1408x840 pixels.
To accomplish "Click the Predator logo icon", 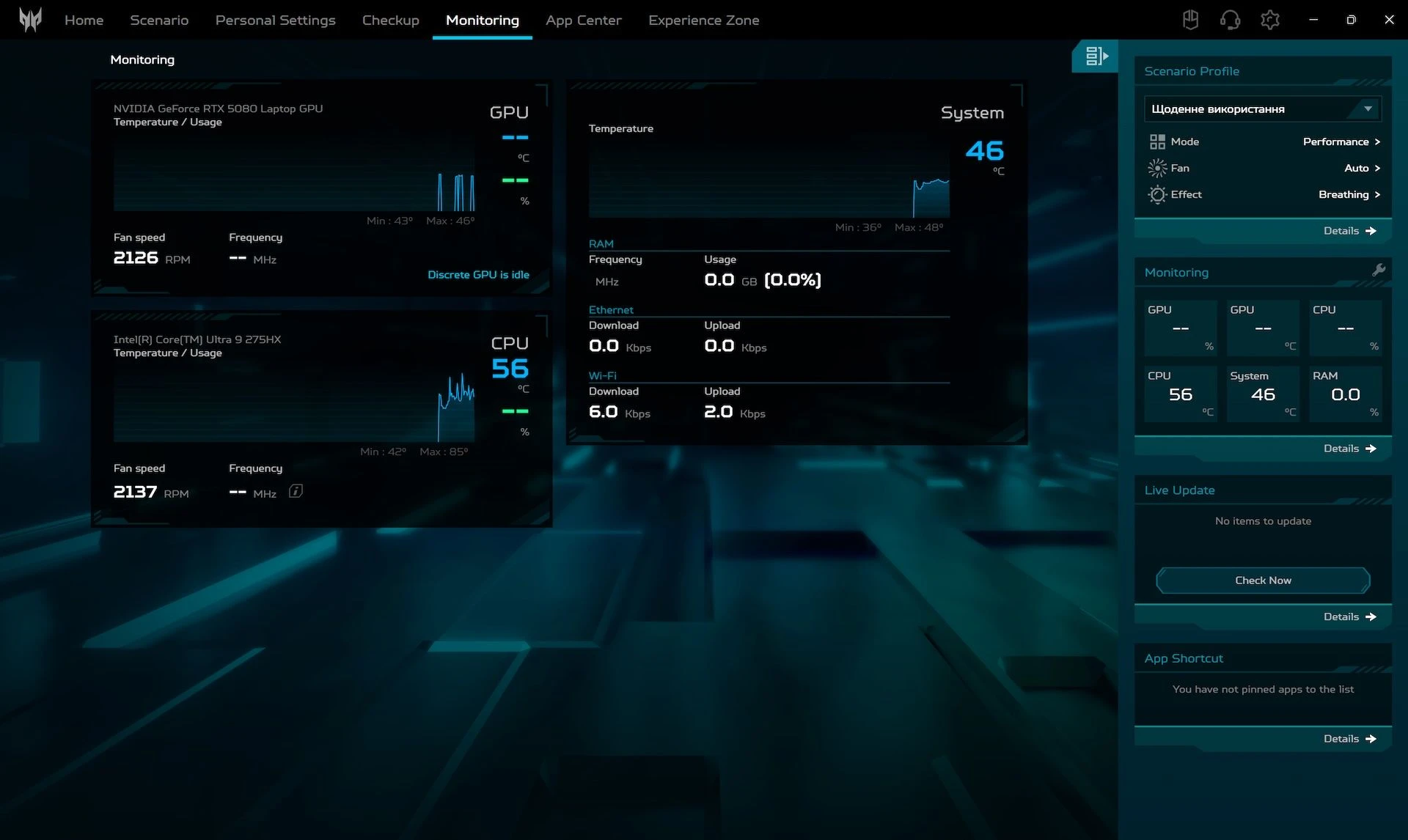I will 30,20.
